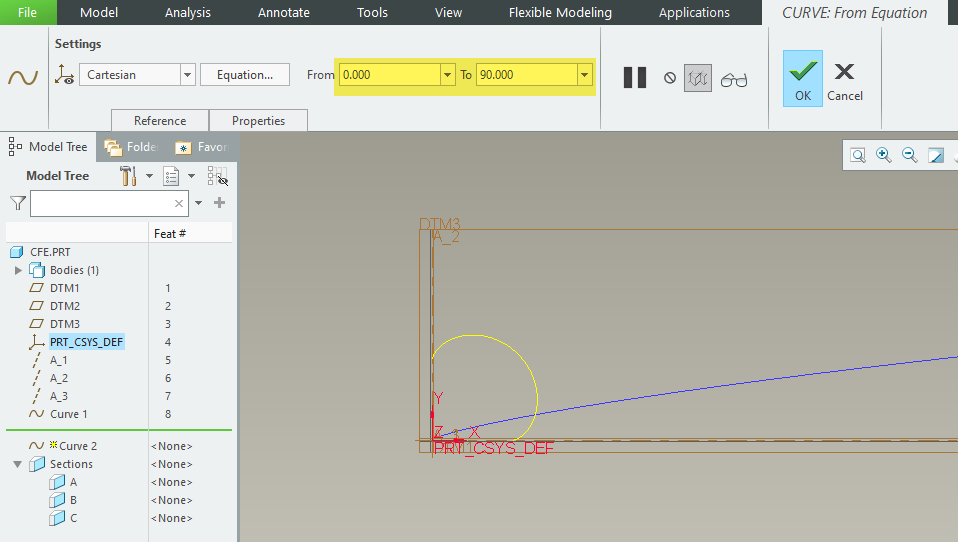Toggle the attached preview button
The width and height of the screenshot is (958, 542).
(697, 78)
